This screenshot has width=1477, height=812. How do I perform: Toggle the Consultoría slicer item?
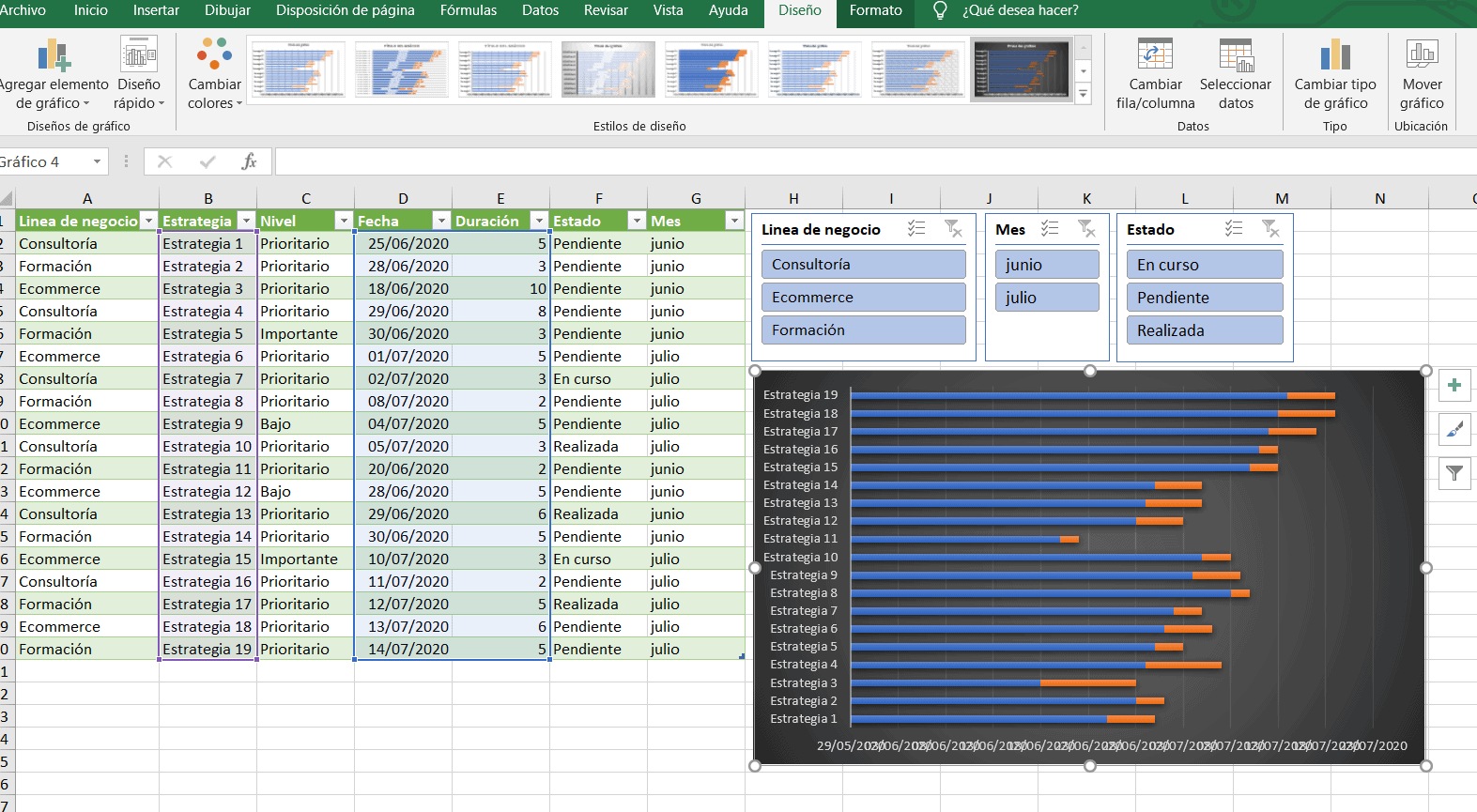[863, 265]
